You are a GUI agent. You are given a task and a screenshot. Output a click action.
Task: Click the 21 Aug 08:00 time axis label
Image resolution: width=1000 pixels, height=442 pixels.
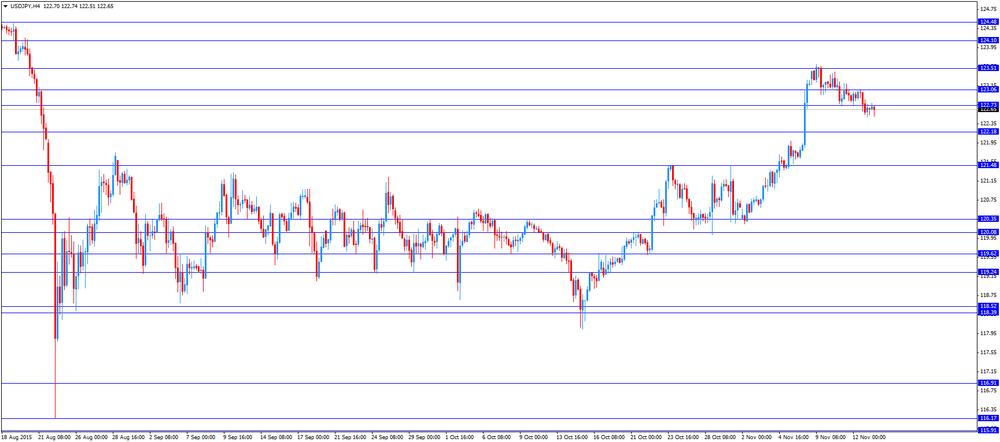point(54,438)
